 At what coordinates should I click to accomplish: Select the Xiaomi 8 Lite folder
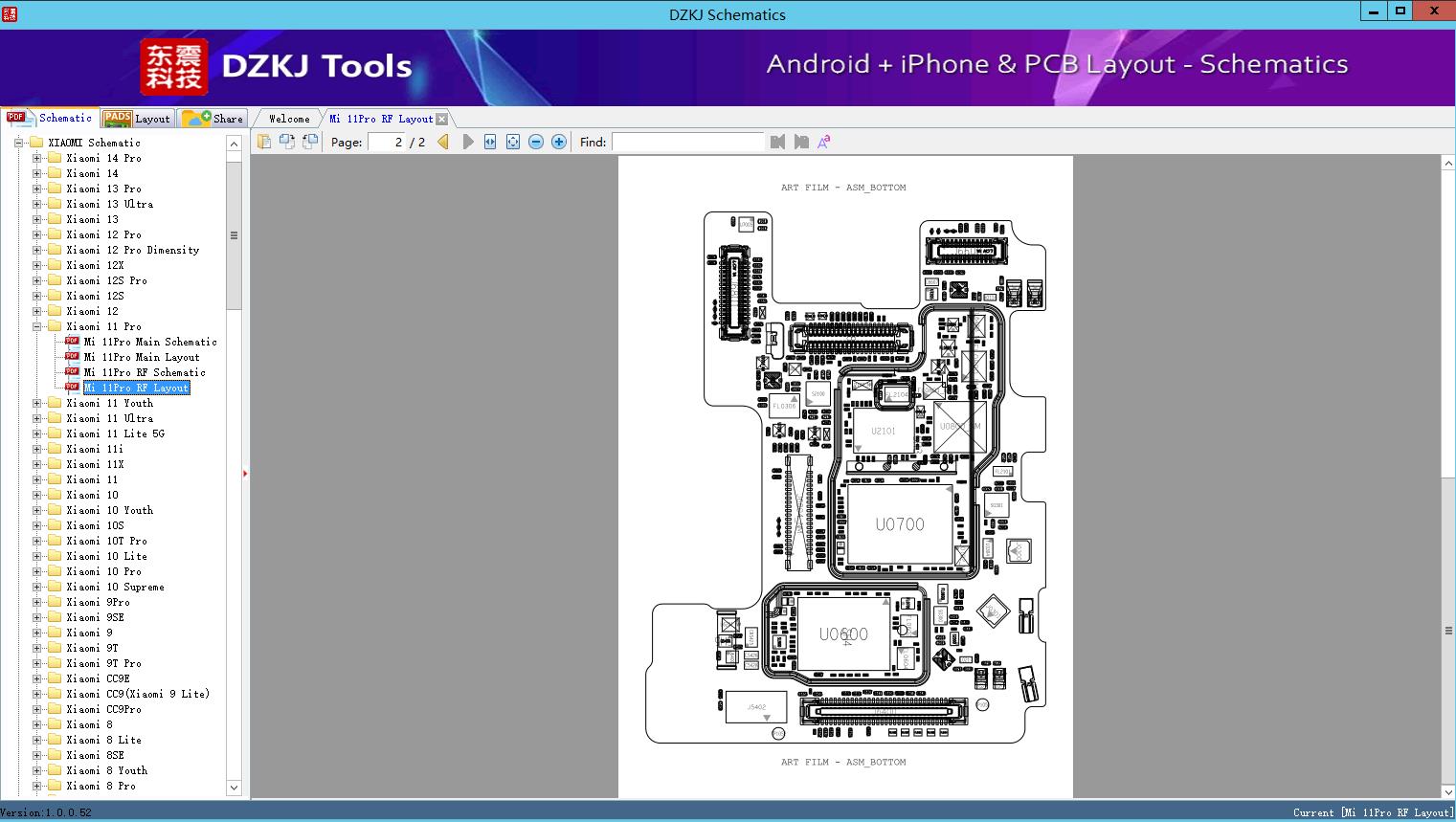click(103, 740)
